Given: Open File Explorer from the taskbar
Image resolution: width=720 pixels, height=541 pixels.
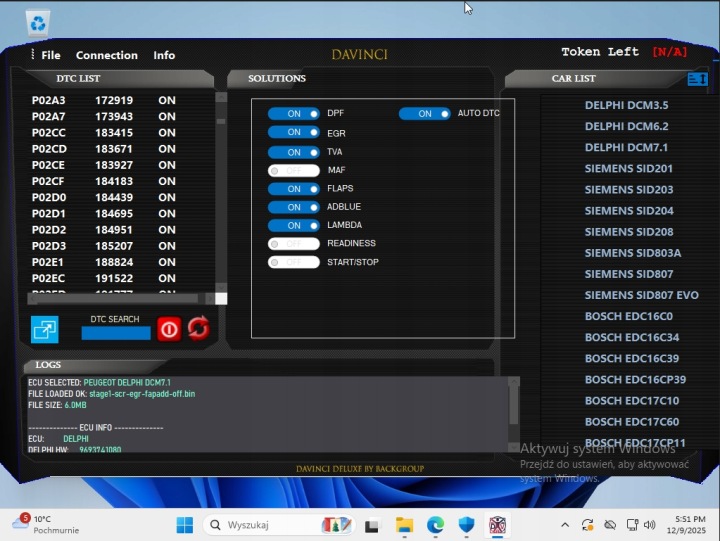Looking at the screenshot, I should [x=404, y=525].
